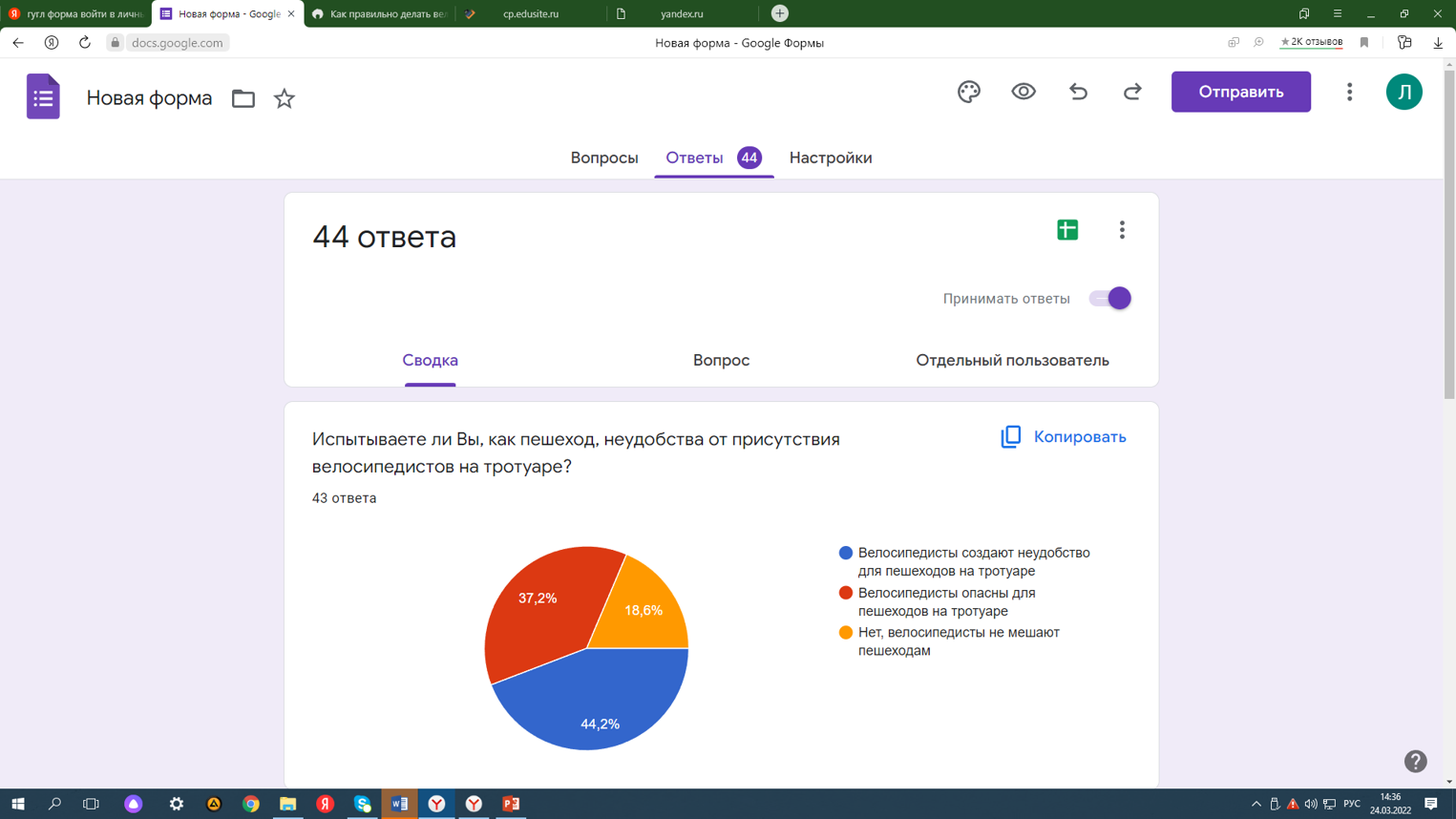Star the form named Новая форма

click(x=285, y=98)
